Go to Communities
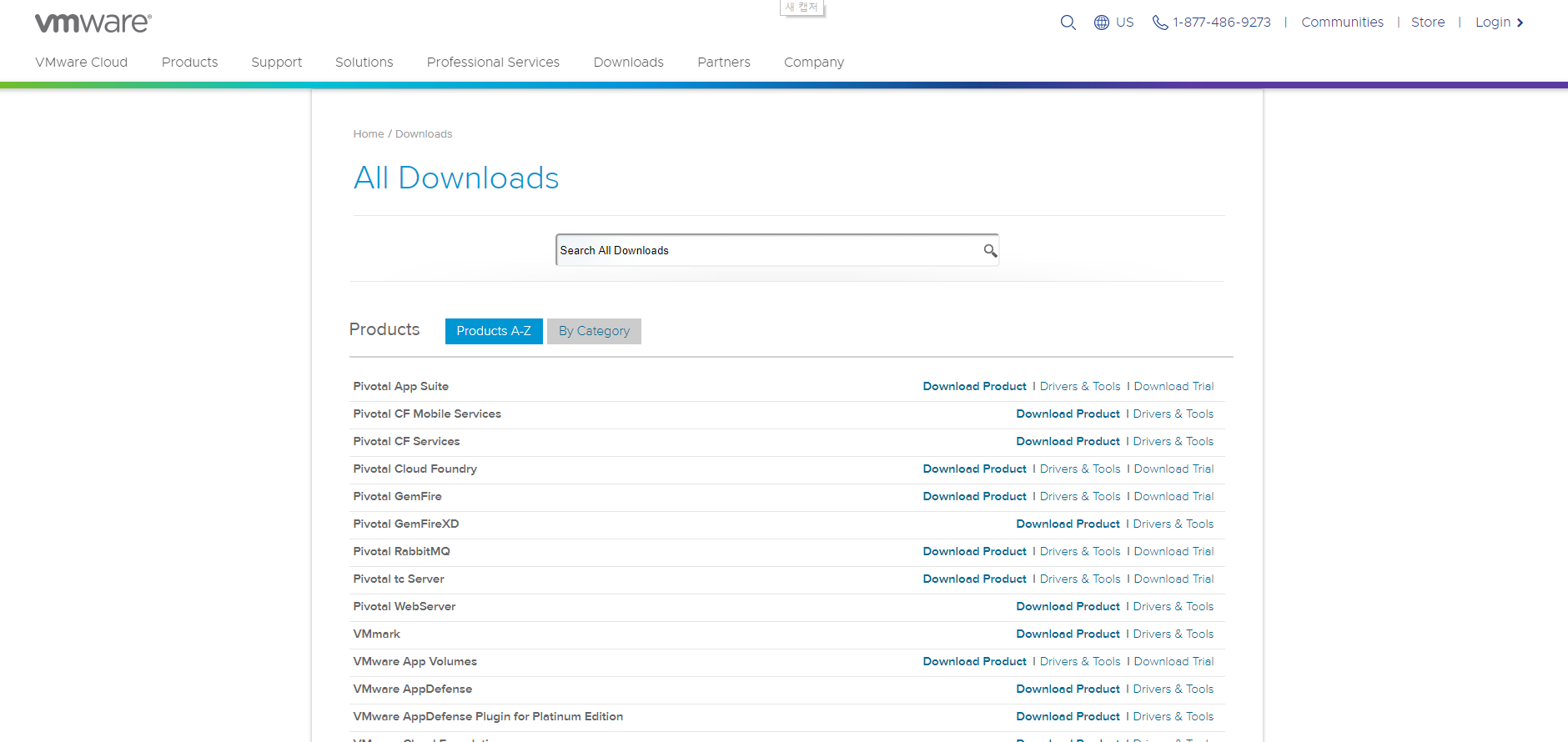1568x742 pixels. [1342, 23]
